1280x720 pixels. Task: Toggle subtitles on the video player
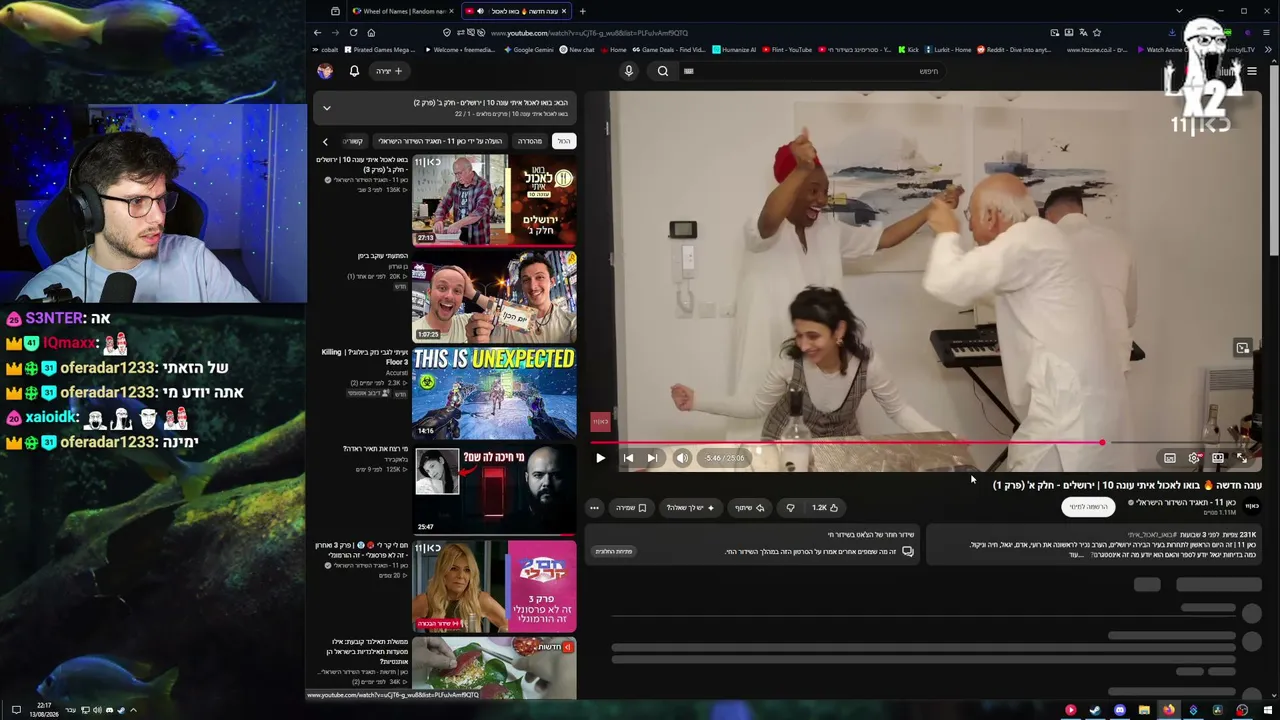pos(1170,458)
